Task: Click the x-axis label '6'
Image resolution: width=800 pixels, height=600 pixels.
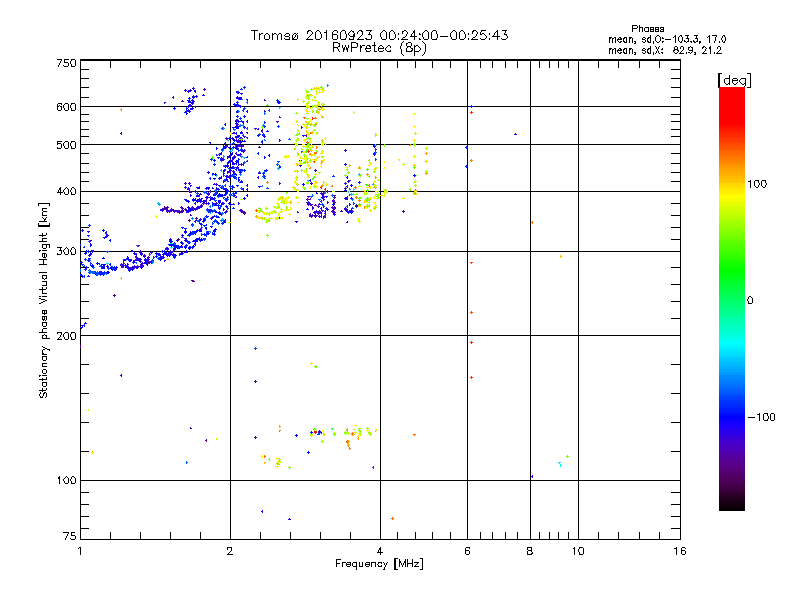Action: point(467,551)
